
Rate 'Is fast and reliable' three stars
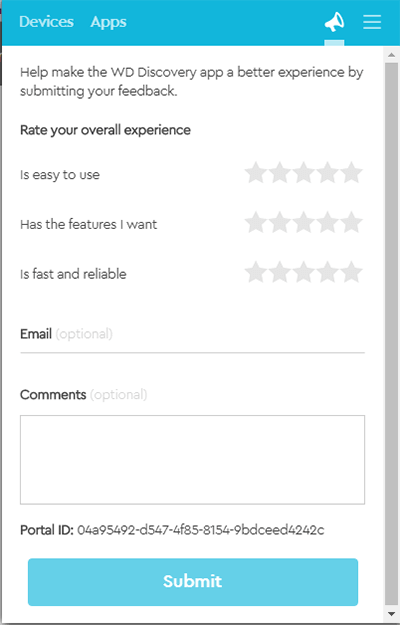304,272
